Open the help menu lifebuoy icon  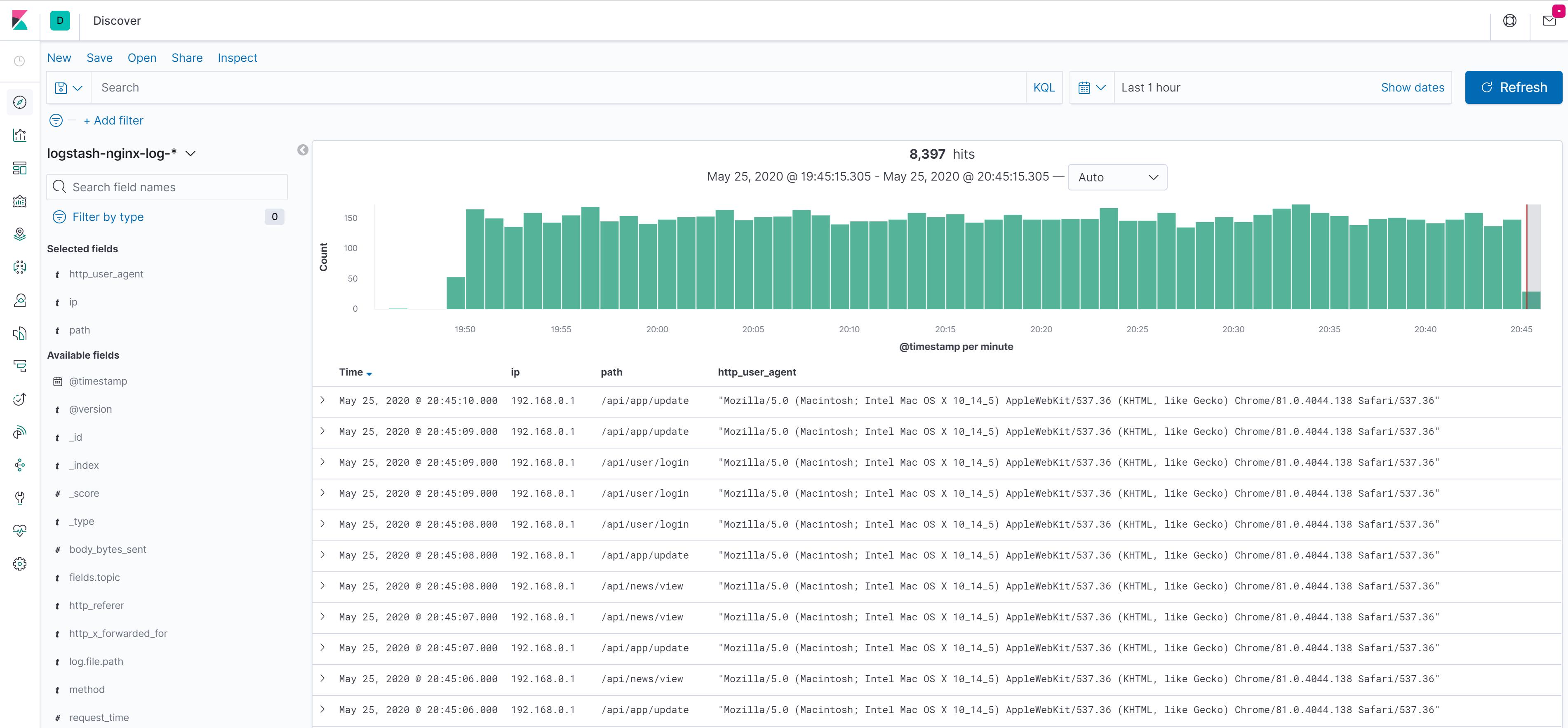pyautogui.click(x=1509, y=21)
